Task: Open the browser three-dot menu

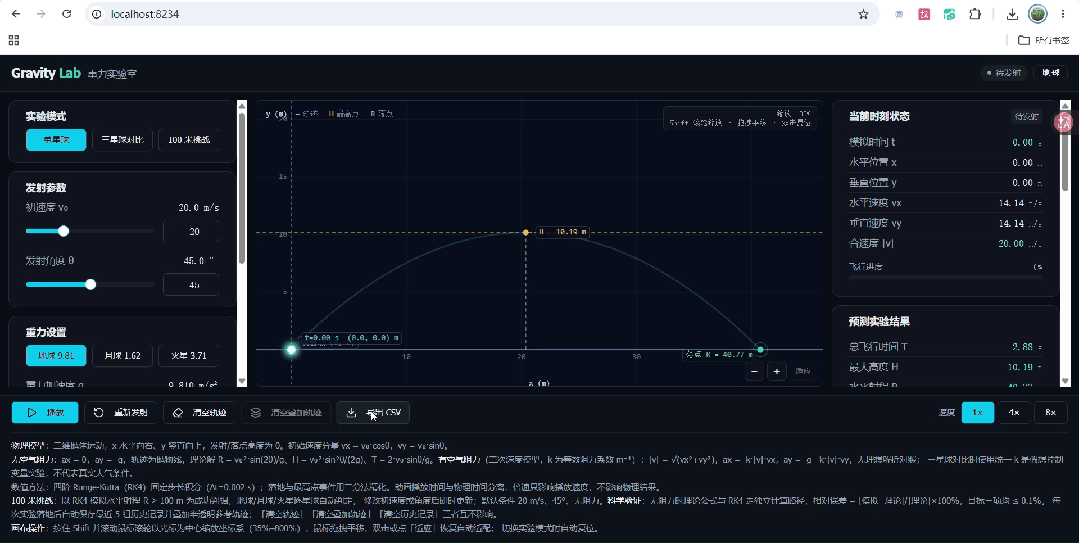Action: pyautogui.click(x=1063, y=14)
